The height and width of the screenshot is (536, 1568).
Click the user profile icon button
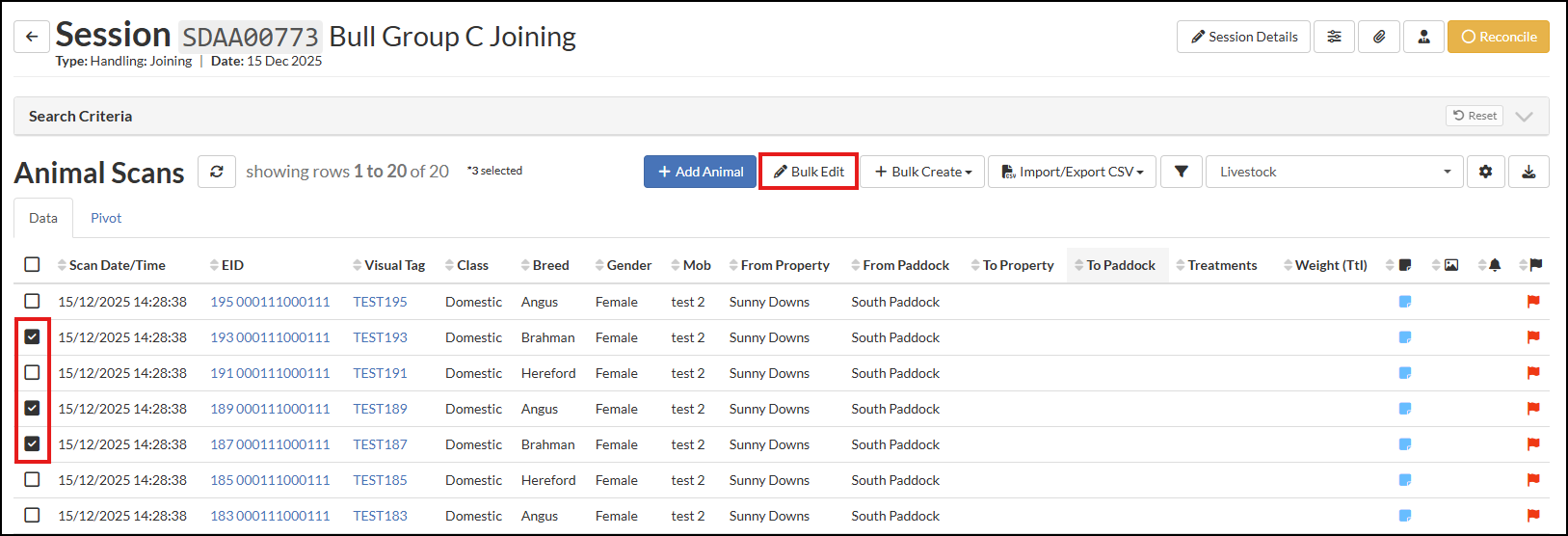[x=1423, y=37]
